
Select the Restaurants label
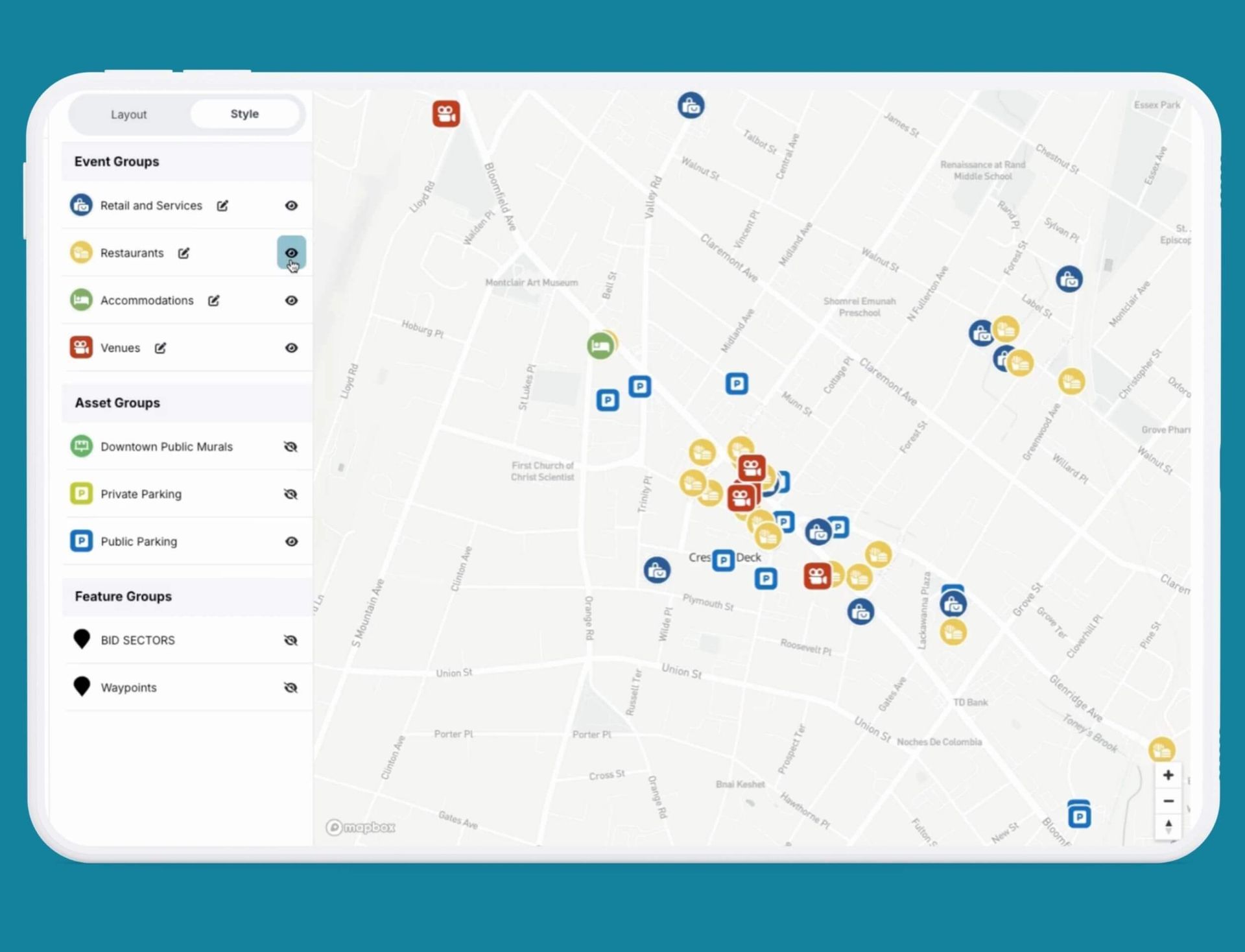coord(132,253)
